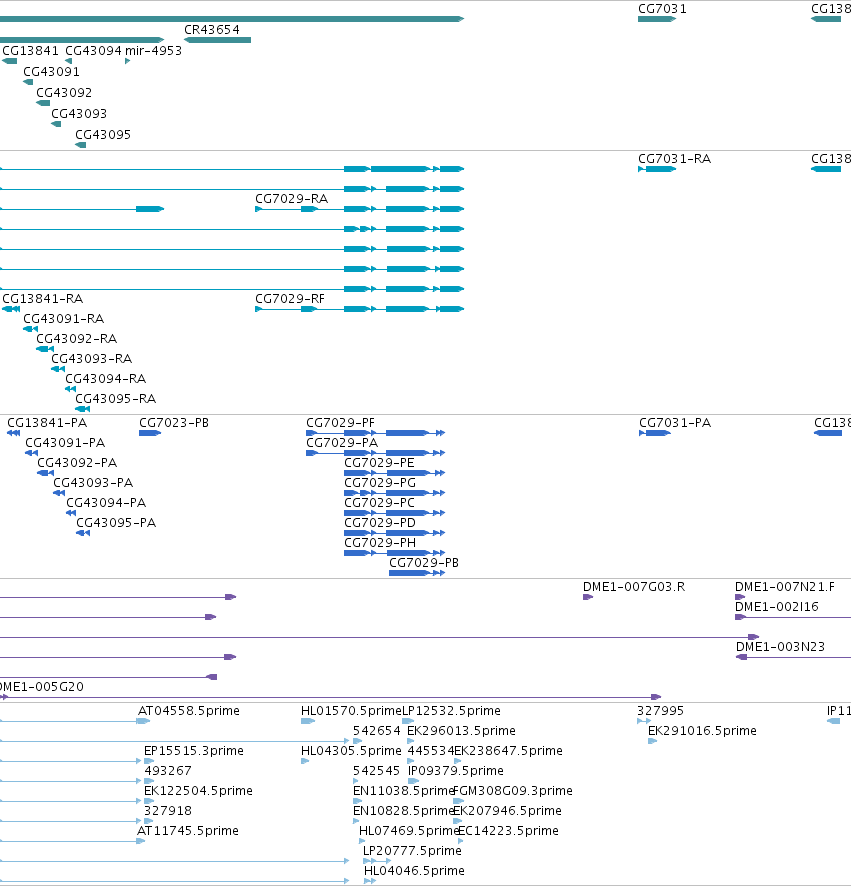Select the AT04558.5prime EST label
The image size is (851, 886).
(x=189, y=711)
